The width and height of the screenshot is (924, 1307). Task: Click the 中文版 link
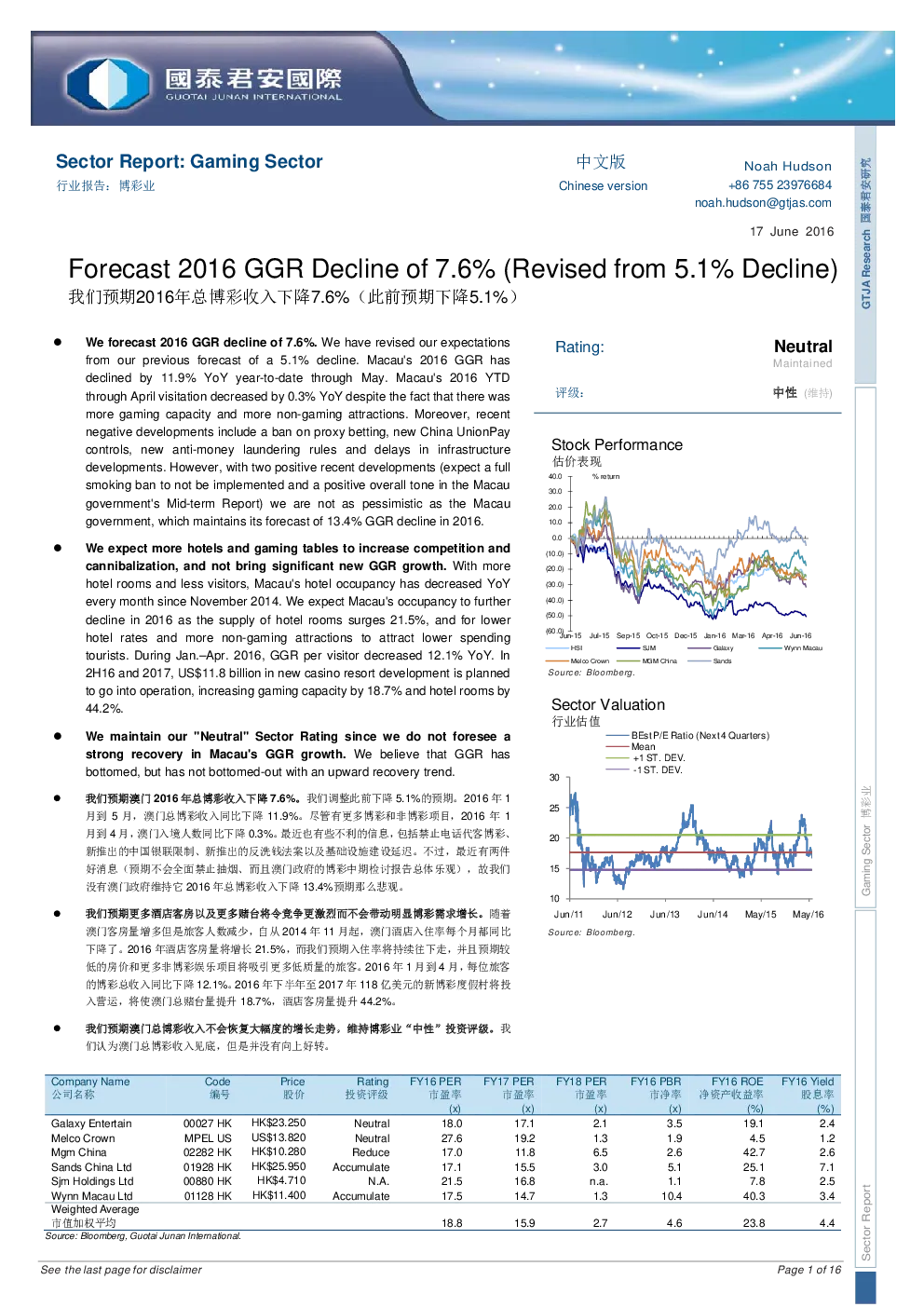(601, 162)
